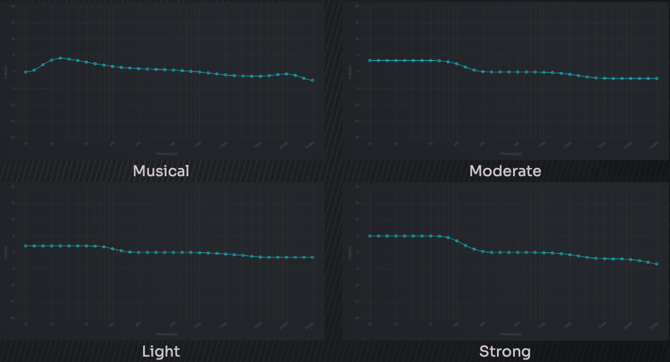
Task: Click the last point of the Strong curve
Action: pyautogui.click(x=657, y=264)
